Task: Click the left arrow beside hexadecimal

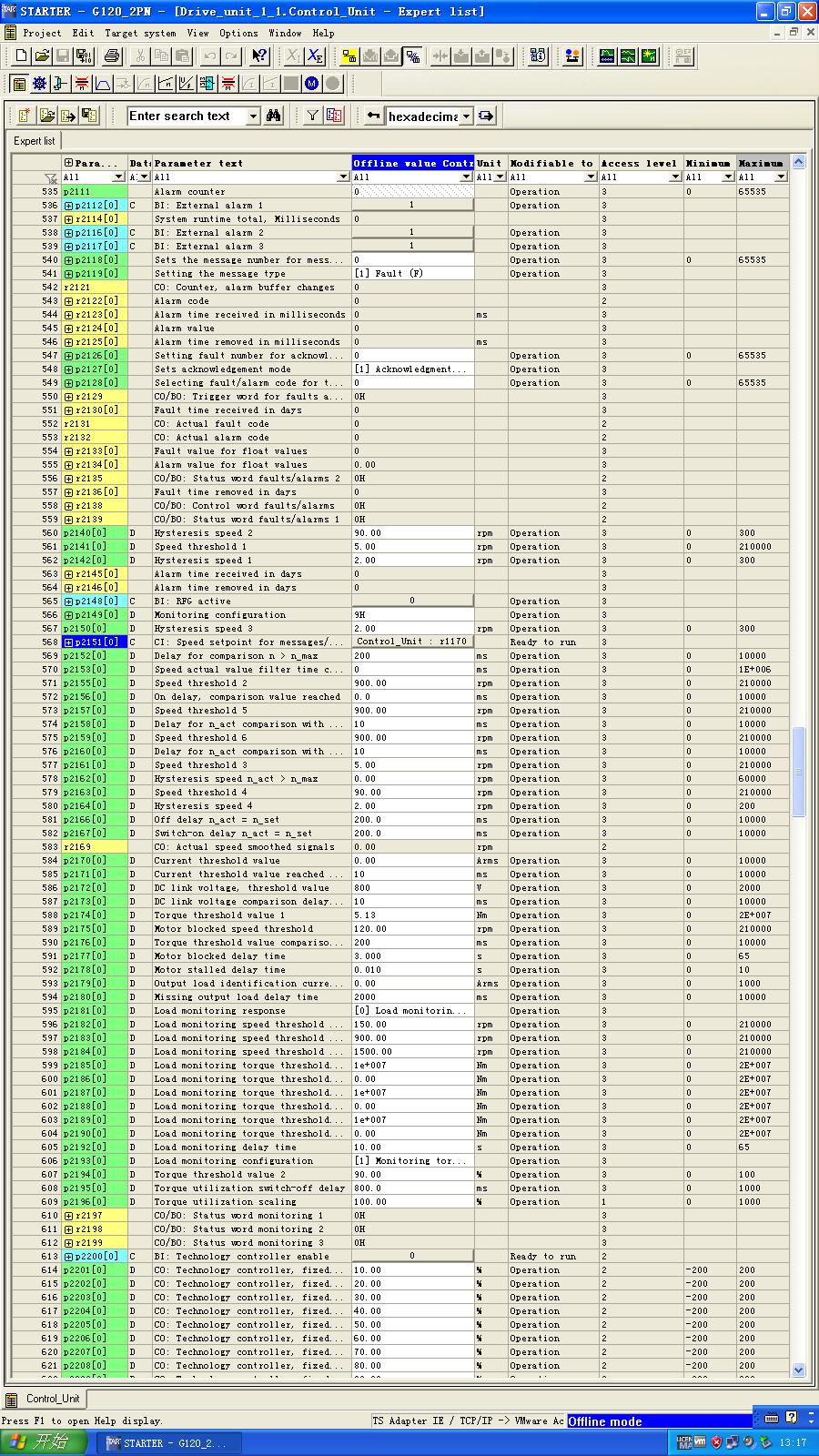Action: click(x=373, y=116)
